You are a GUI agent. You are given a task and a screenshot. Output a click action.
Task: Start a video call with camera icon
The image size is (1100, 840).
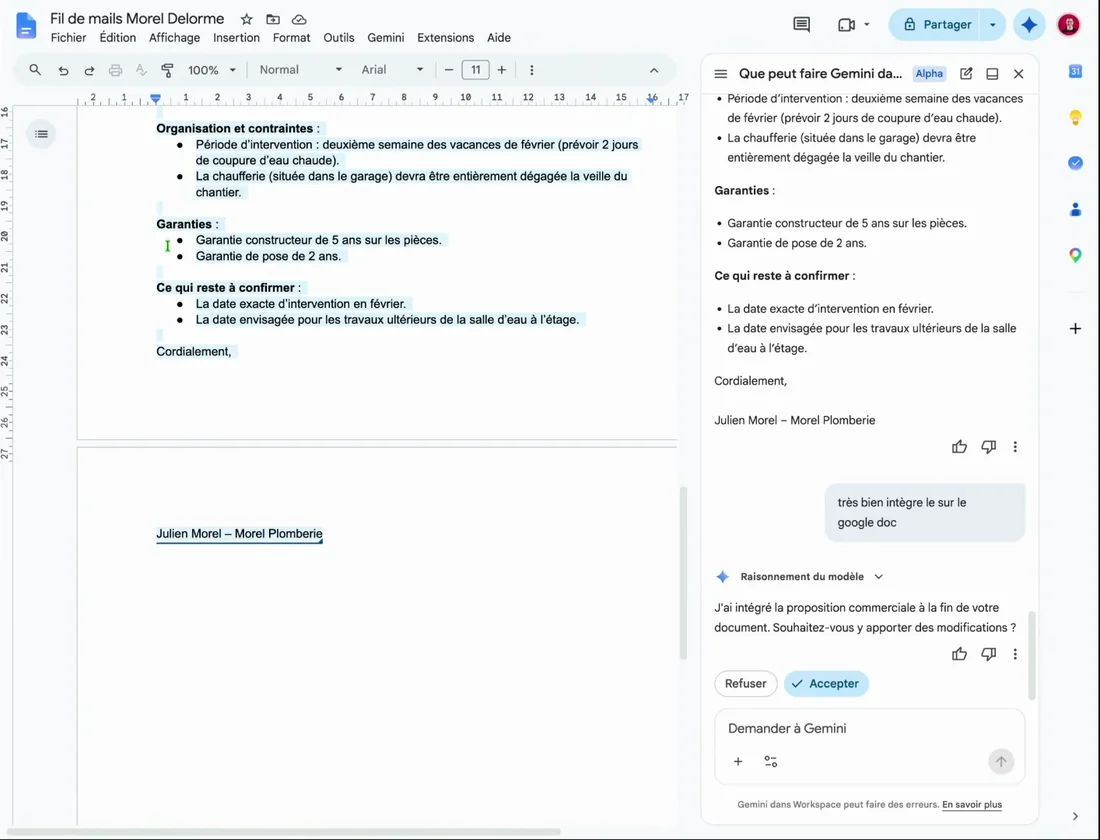point(847,25)
